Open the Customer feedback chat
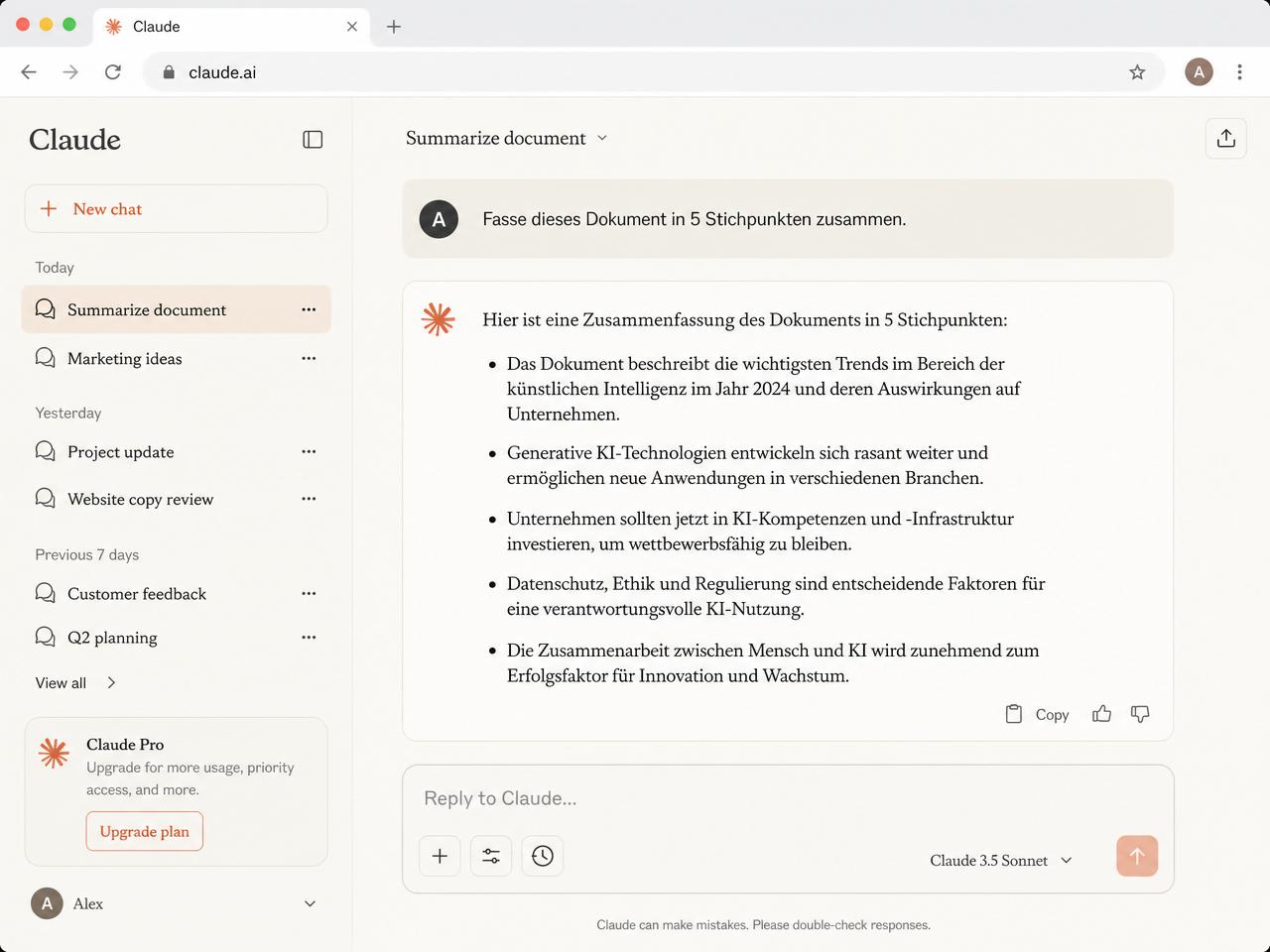1270x952 pixels. point(176,593)
